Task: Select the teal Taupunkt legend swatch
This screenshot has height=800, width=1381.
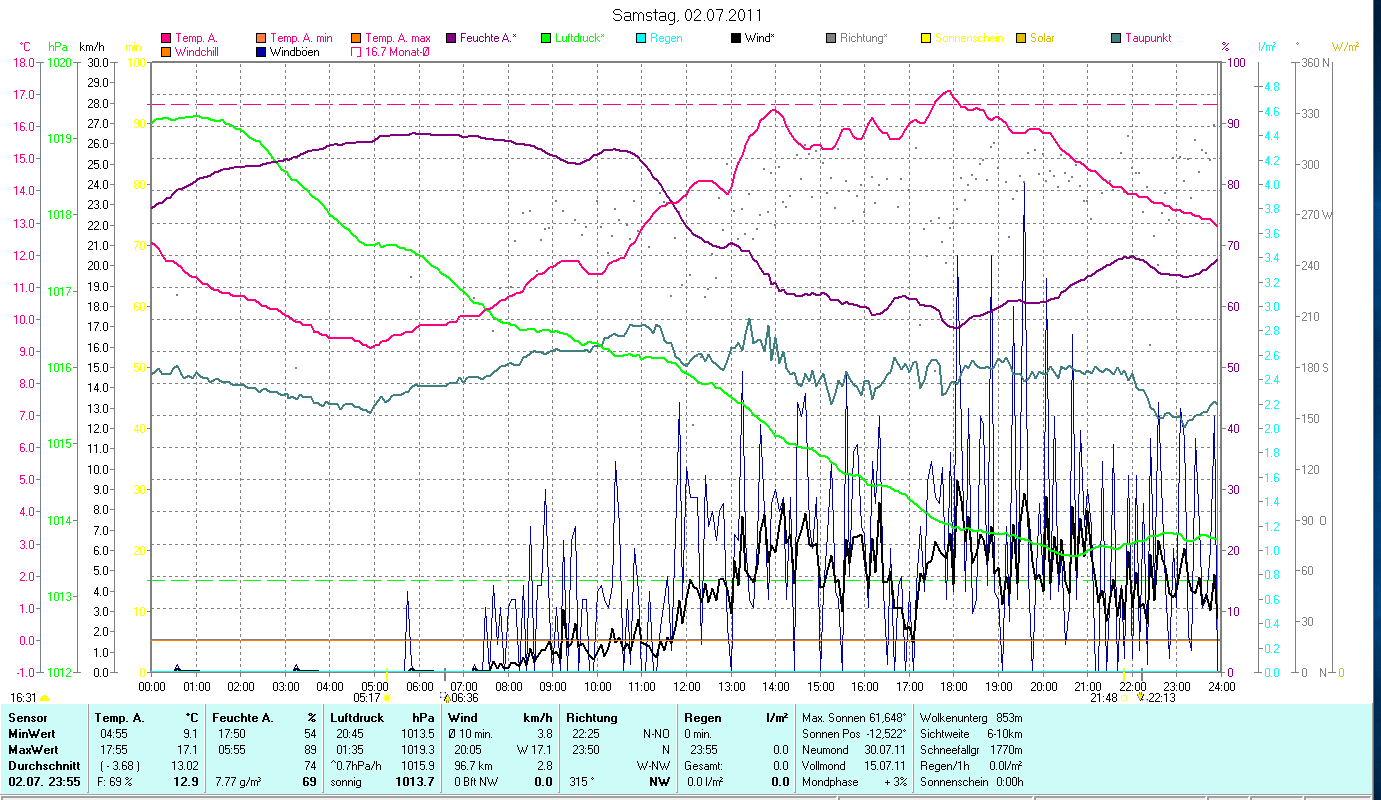Action: pos(1116,38)
